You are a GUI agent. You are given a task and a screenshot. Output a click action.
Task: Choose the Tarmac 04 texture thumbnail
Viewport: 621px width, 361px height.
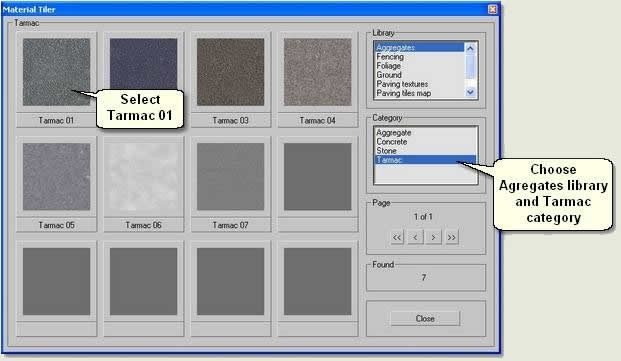click(x=318, y=72)
